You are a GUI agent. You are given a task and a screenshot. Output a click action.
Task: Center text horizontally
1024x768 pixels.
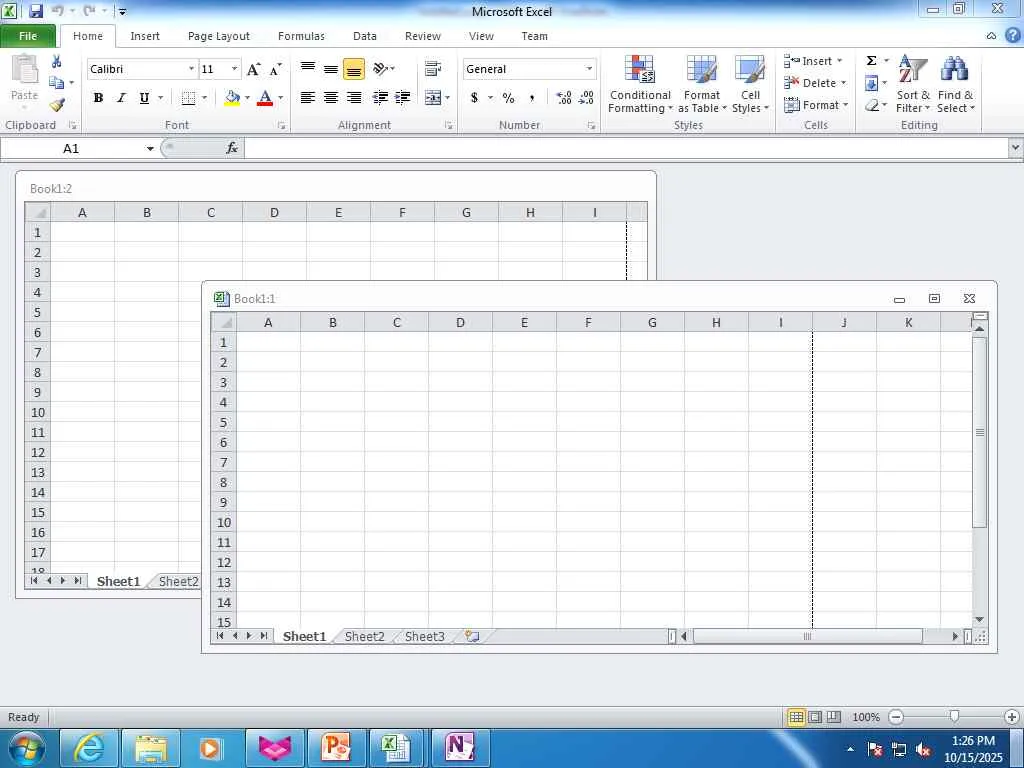(x=331, y=98)
